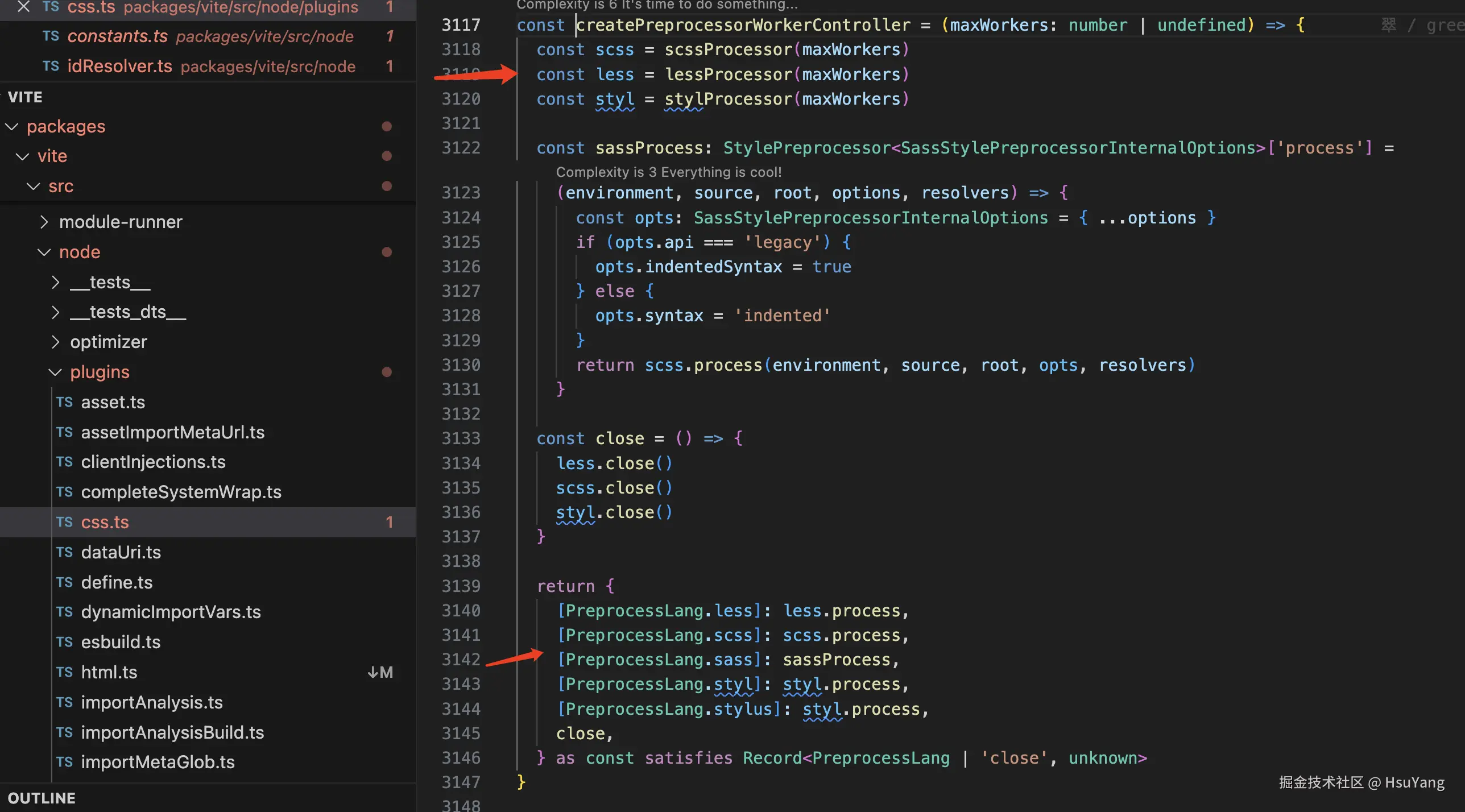Image resolution: width=1465 pixels, height=812 pixels.
Task: Open idResolver.ts from open editors
Action: click(119, 67)
